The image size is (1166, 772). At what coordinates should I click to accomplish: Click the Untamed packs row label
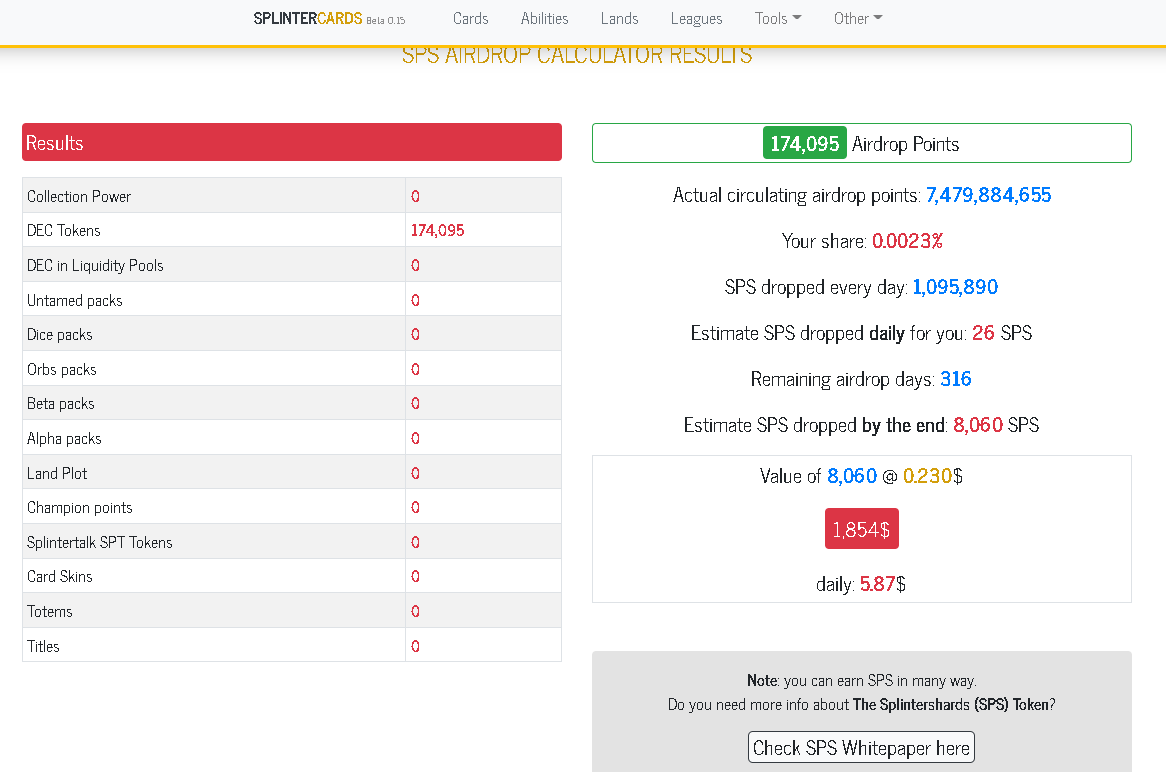pos(74,300)
